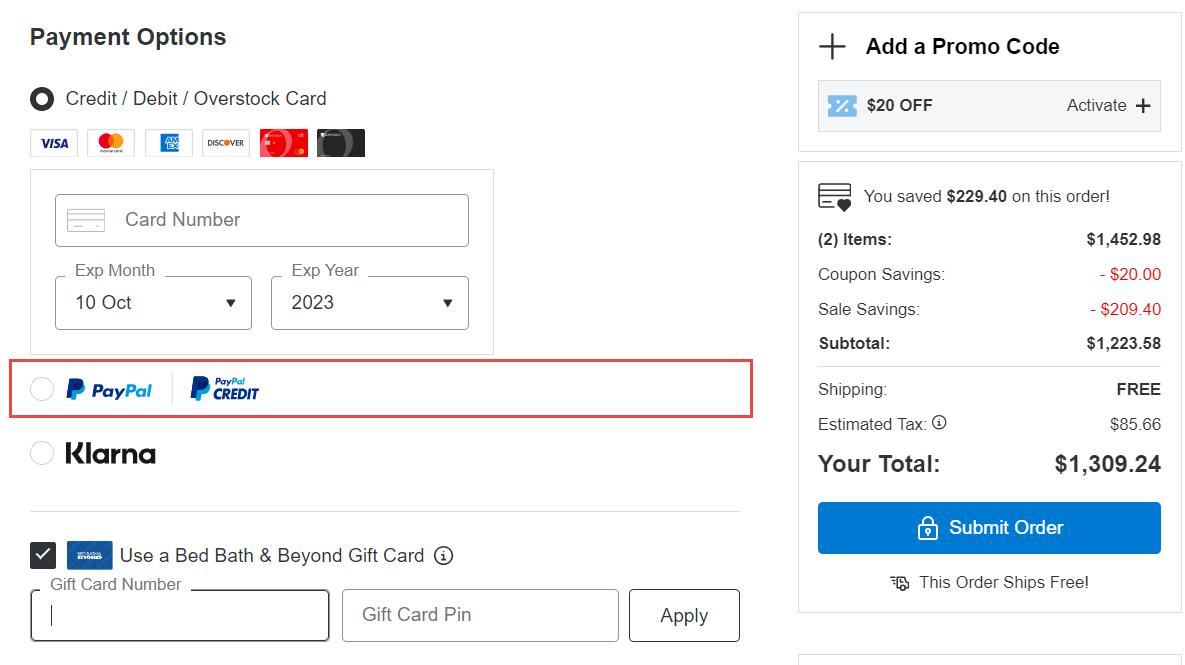Uncheck Use a Bed Bath & Beyond Gift Card

coord(42,555)
